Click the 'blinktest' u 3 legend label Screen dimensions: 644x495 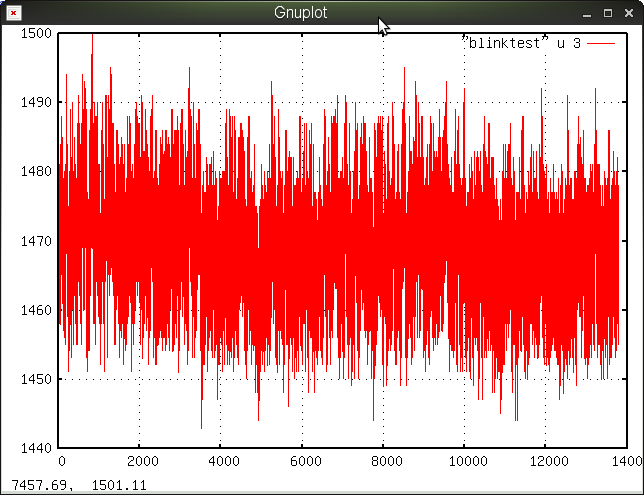point(520,43)
